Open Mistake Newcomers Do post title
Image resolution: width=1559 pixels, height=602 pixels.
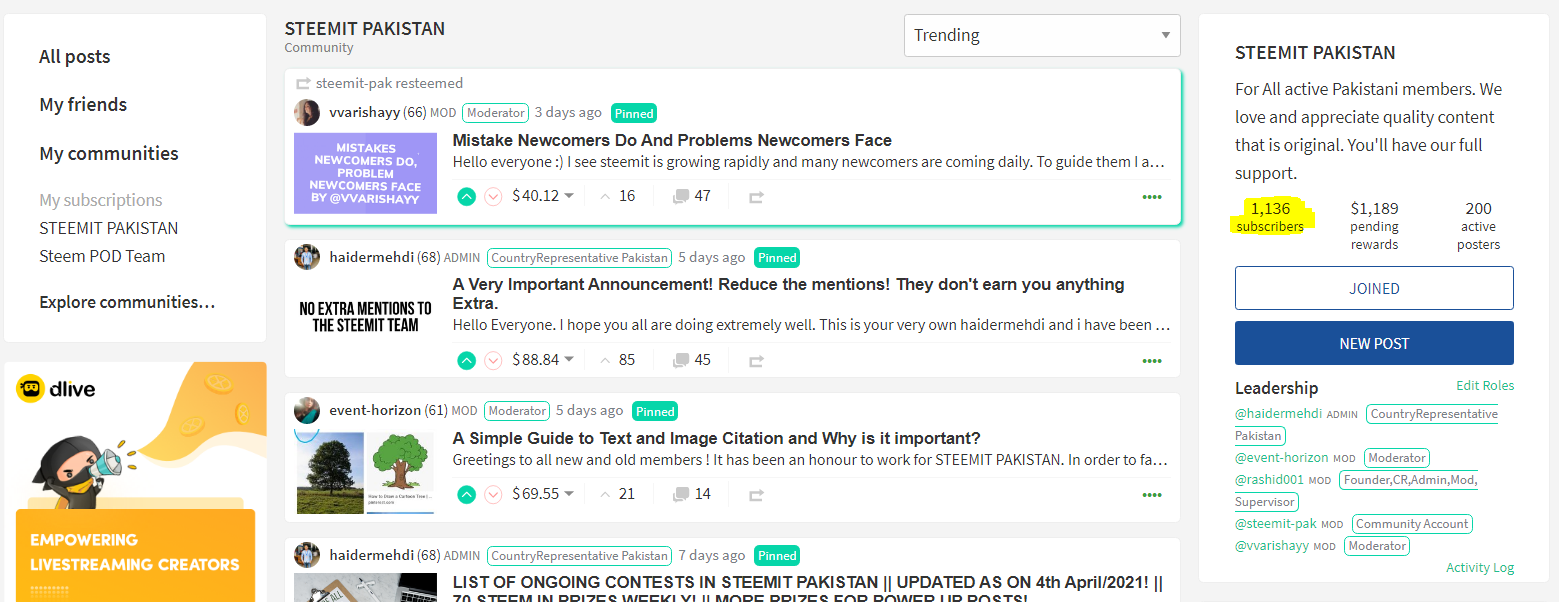pyautogui.click(x=672, y=141)
